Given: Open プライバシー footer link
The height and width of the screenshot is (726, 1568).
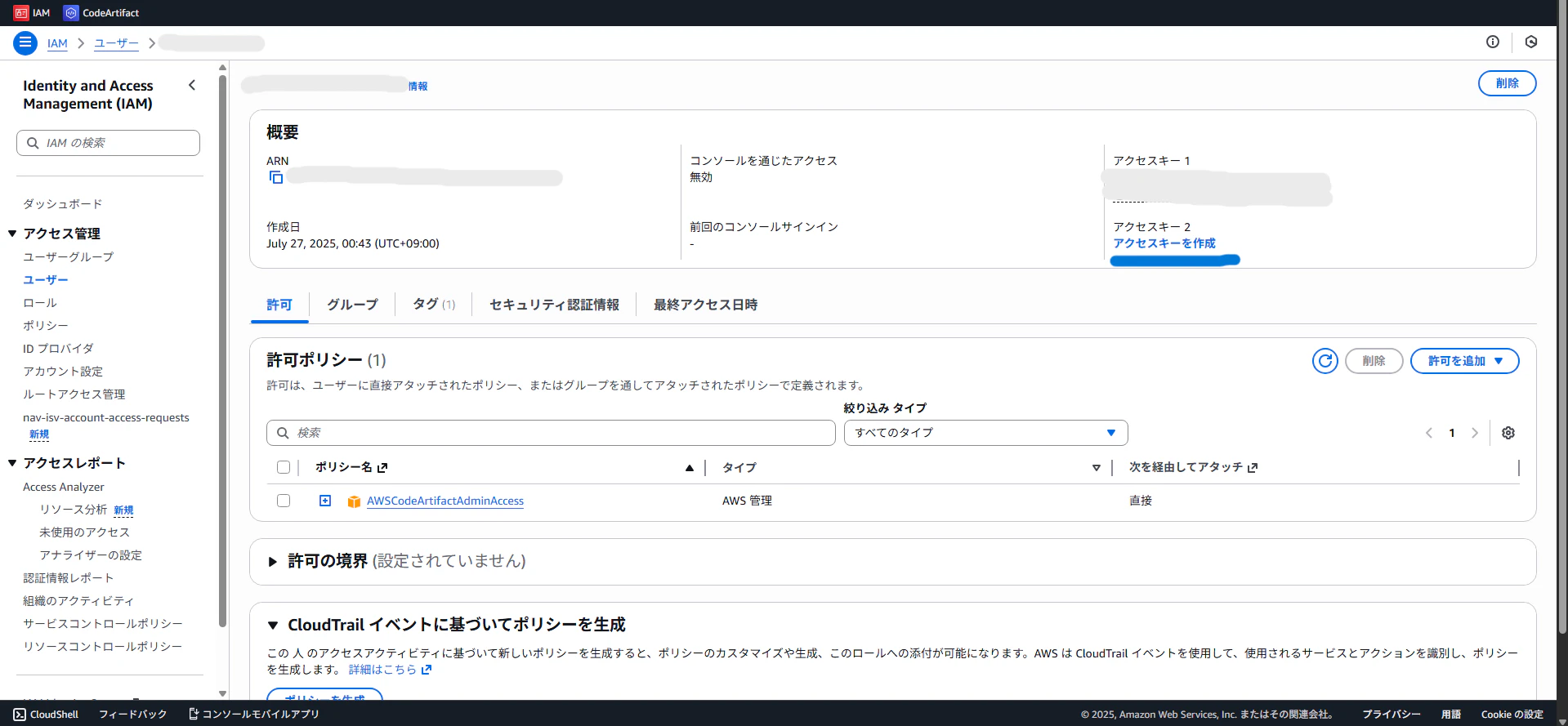Looking at the screenshot, I should point(1392,715).
